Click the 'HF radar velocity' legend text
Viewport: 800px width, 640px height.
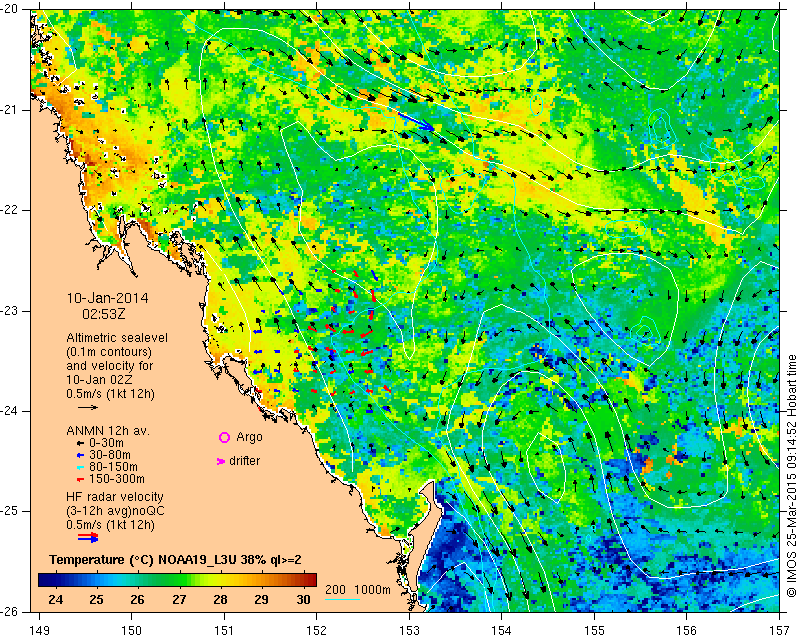coord(115,497)
